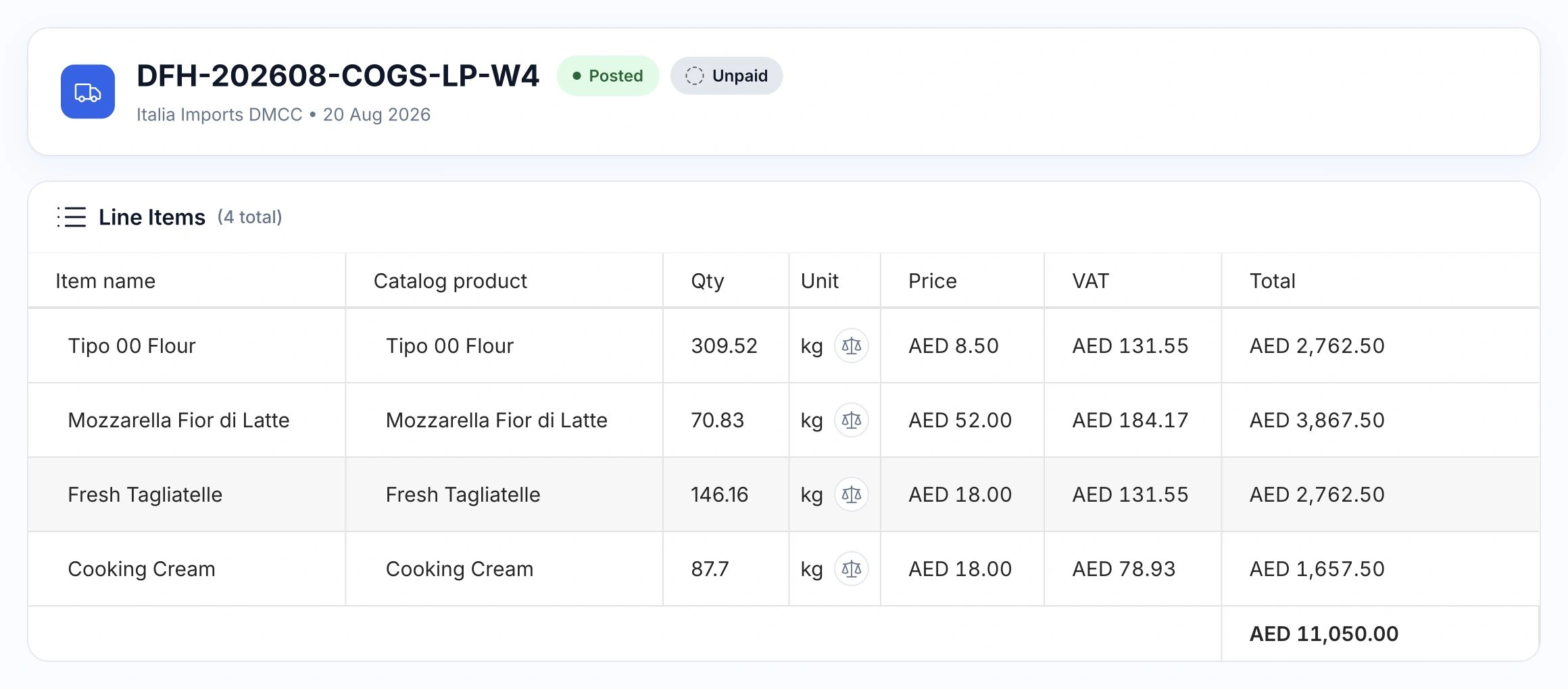Click the grand total AED 11,050.00
Viewport: 1568px width, 689px height.
[x=1324, y=634]
